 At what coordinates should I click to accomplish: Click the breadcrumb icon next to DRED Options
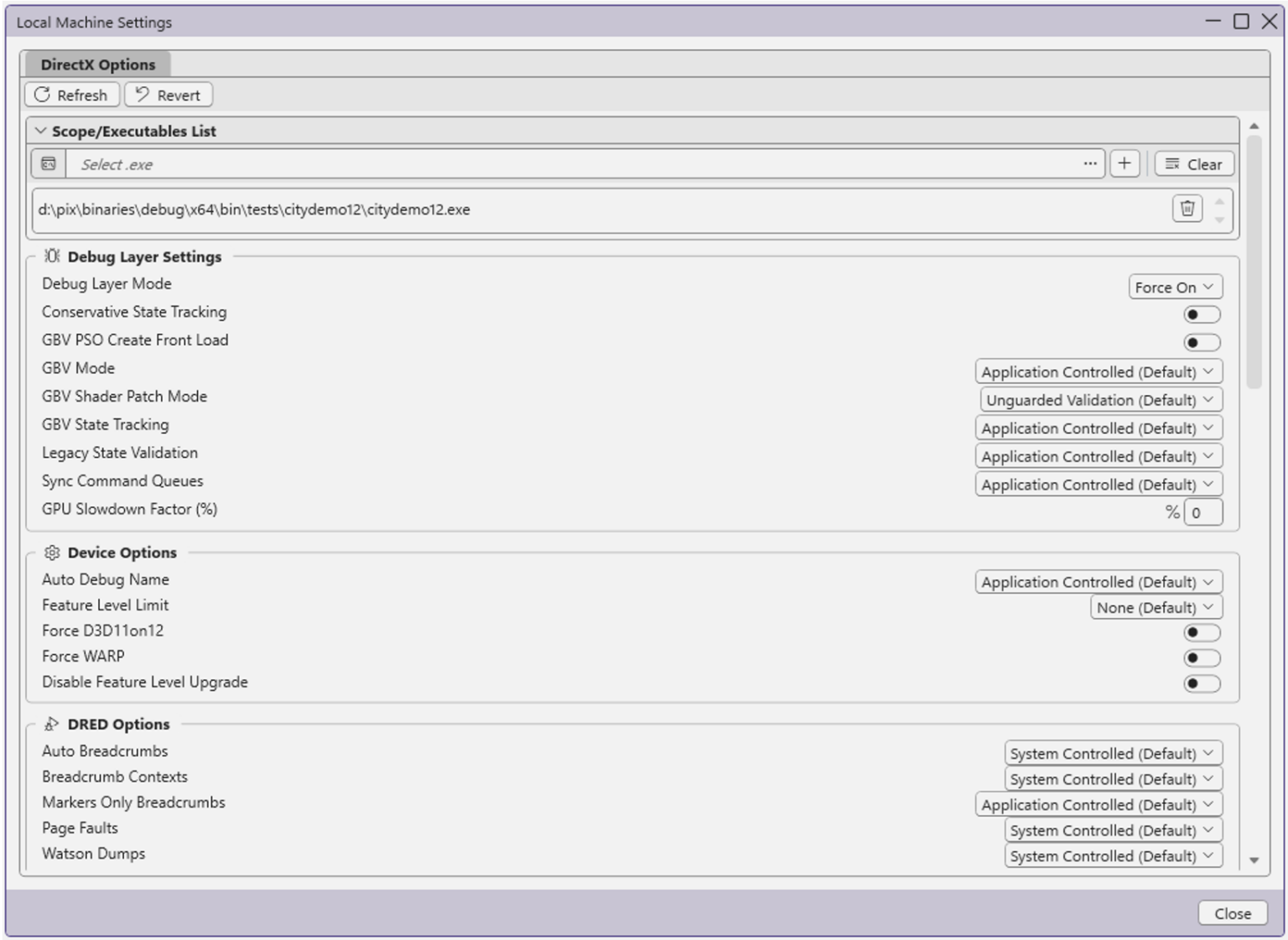[52, 724]
